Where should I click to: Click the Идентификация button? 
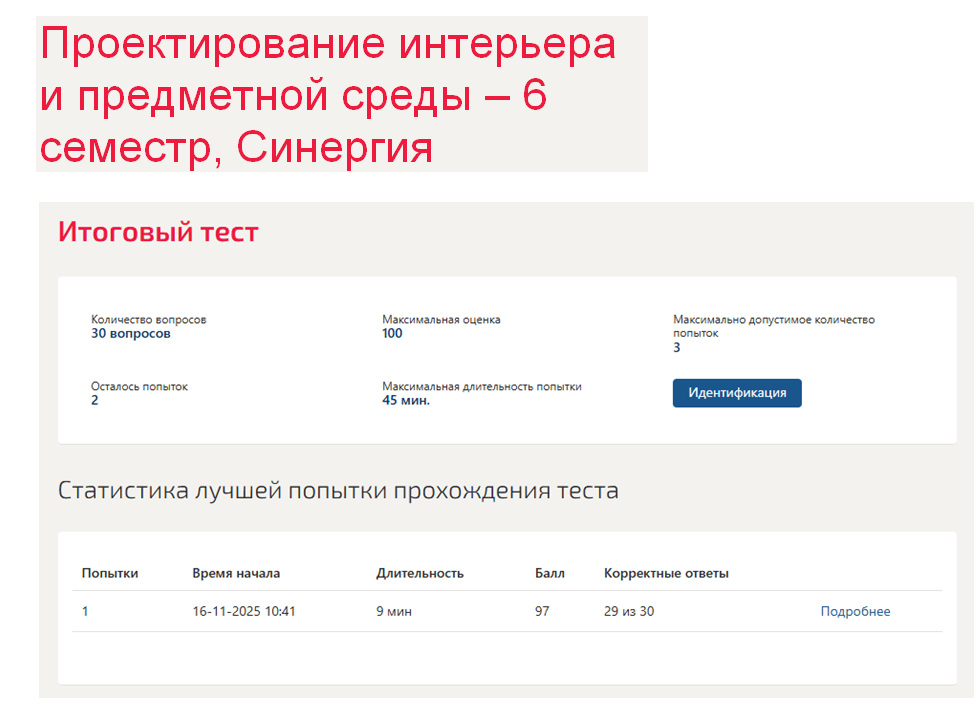[x=737, y=393]
